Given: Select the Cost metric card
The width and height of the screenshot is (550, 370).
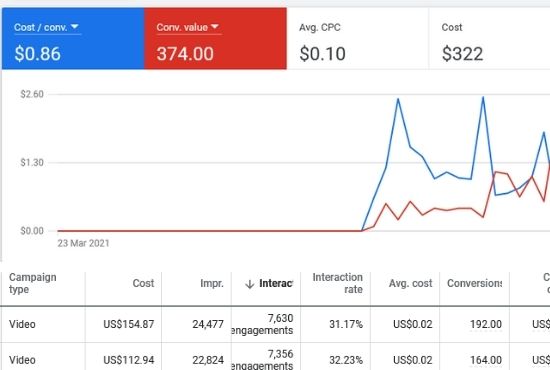Looking at the screenshot, I should [x=489, y=39].
